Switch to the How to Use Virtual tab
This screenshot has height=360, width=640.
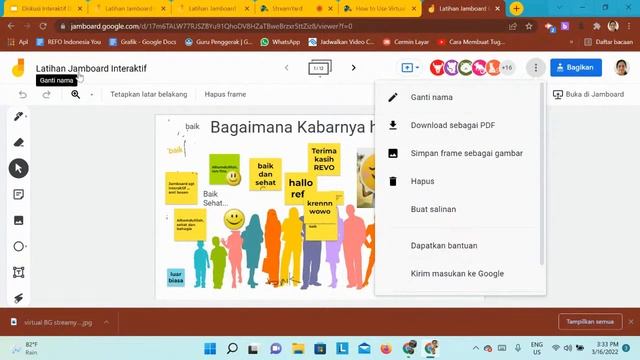[380, 9]
